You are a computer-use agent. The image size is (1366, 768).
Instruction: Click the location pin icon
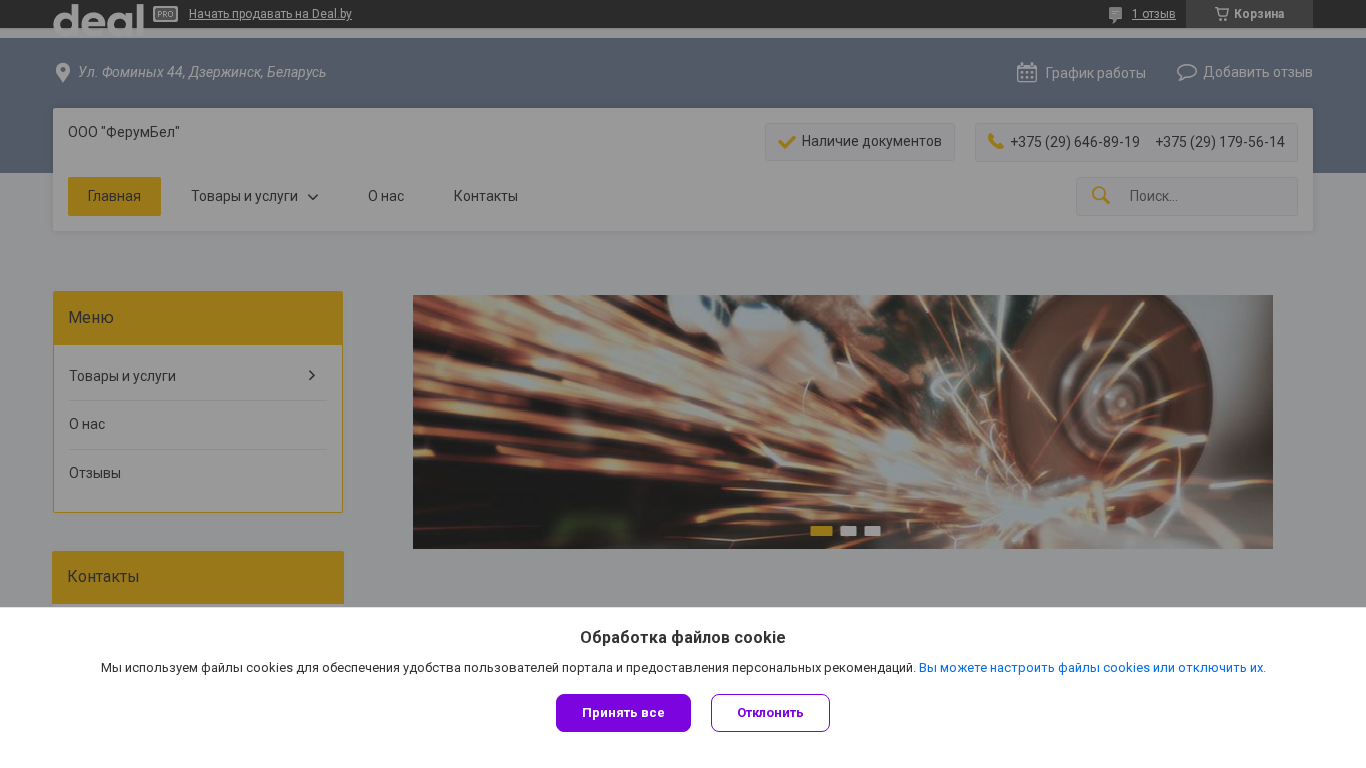(x=62, y=73)
